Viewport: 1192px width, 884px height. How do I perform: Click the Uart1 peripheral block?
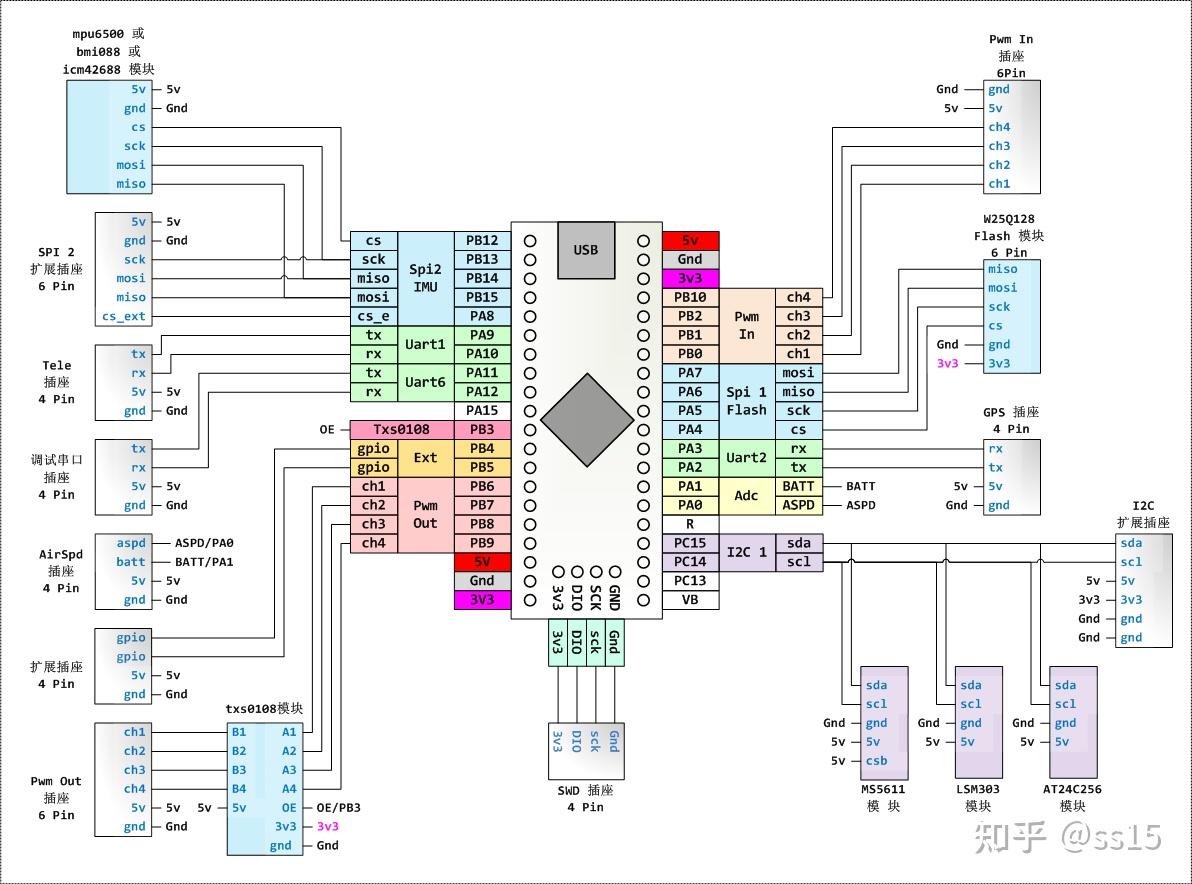click(426, 345)
